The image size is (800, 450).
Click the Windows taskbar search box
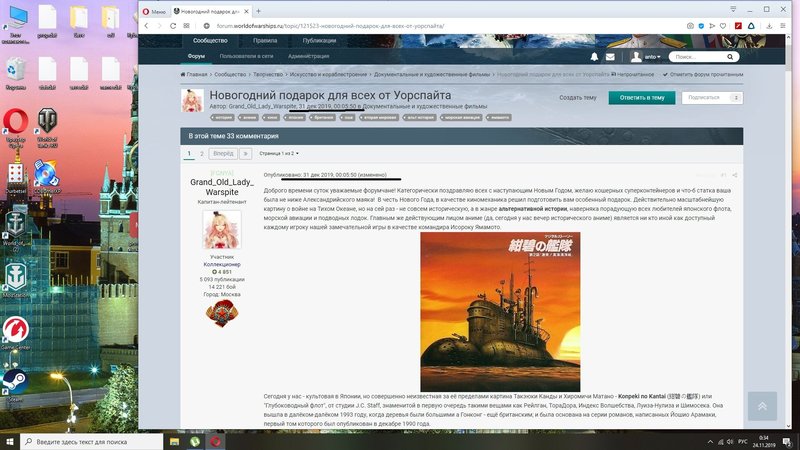[x=91, y=442]
